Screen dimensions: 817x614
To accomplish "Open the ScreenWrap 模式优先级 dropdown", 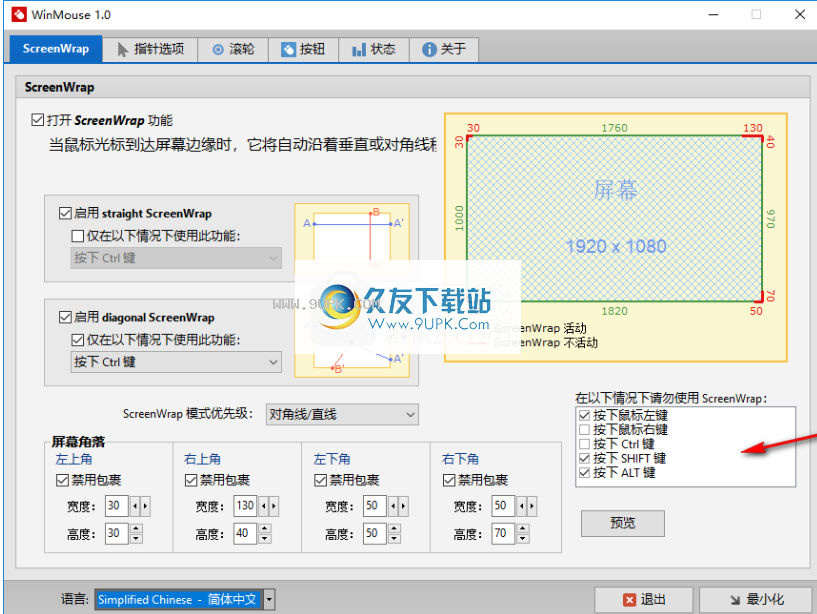I will [342, 414].
